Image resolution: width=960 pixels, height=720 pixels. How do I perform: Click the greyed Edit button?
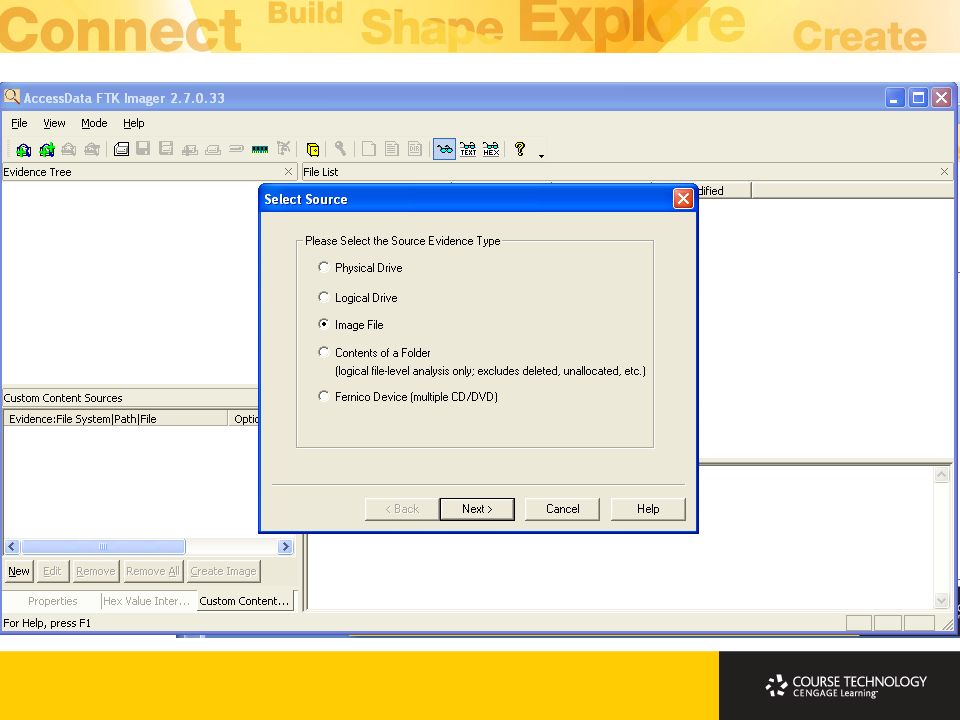(52, 571)
